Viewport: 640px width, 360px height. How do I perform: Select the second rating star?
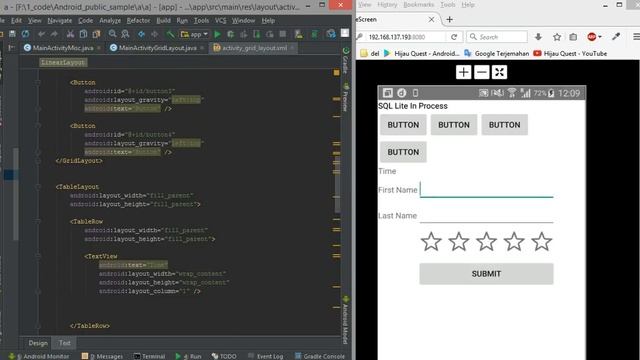point(459,241)
